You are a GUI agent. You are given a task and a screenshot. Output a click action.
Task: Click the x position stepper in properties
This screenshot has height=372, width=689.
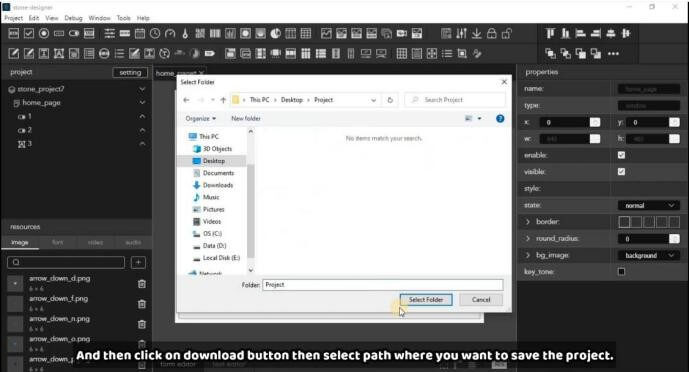595,122
